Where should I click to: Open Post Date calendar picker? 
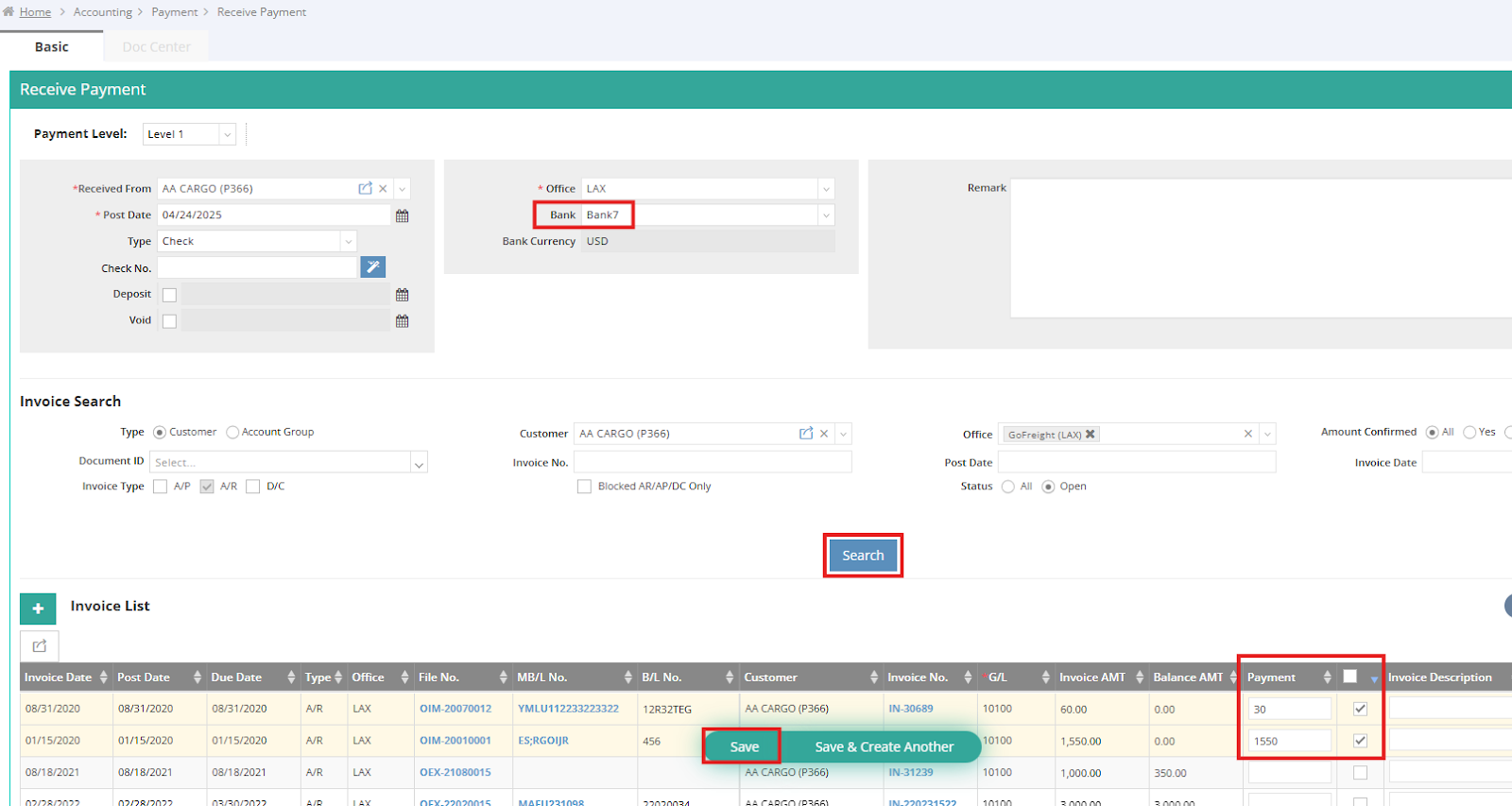coord(402,215)
